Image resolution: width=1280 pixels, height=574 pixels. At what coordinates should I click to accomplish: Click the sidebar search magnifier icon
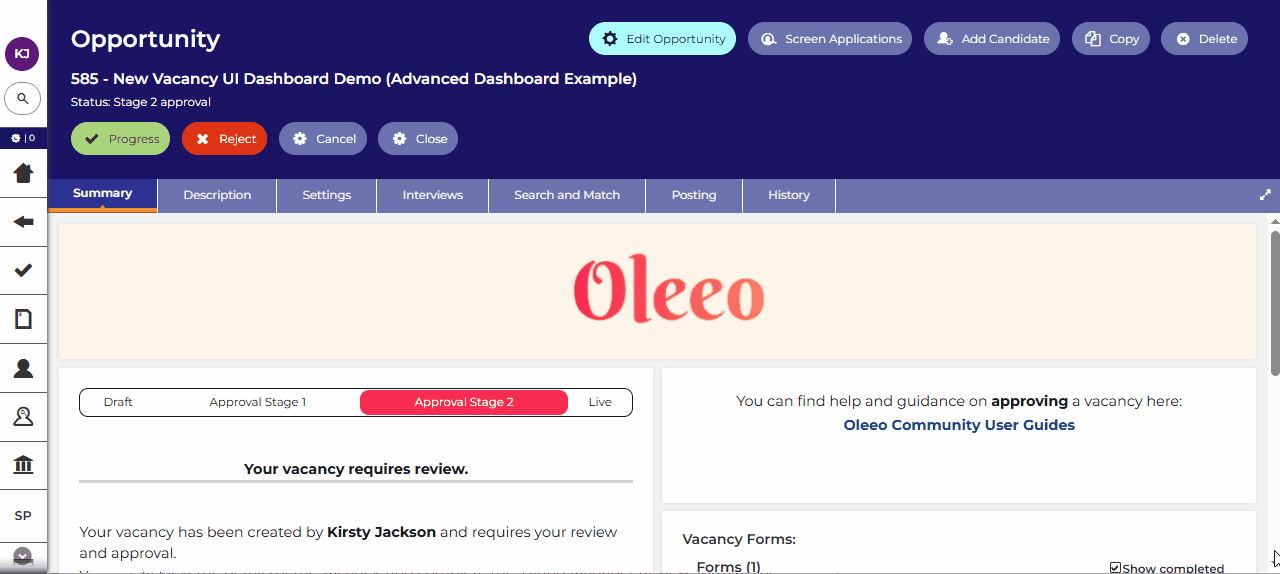click(22, 99)
